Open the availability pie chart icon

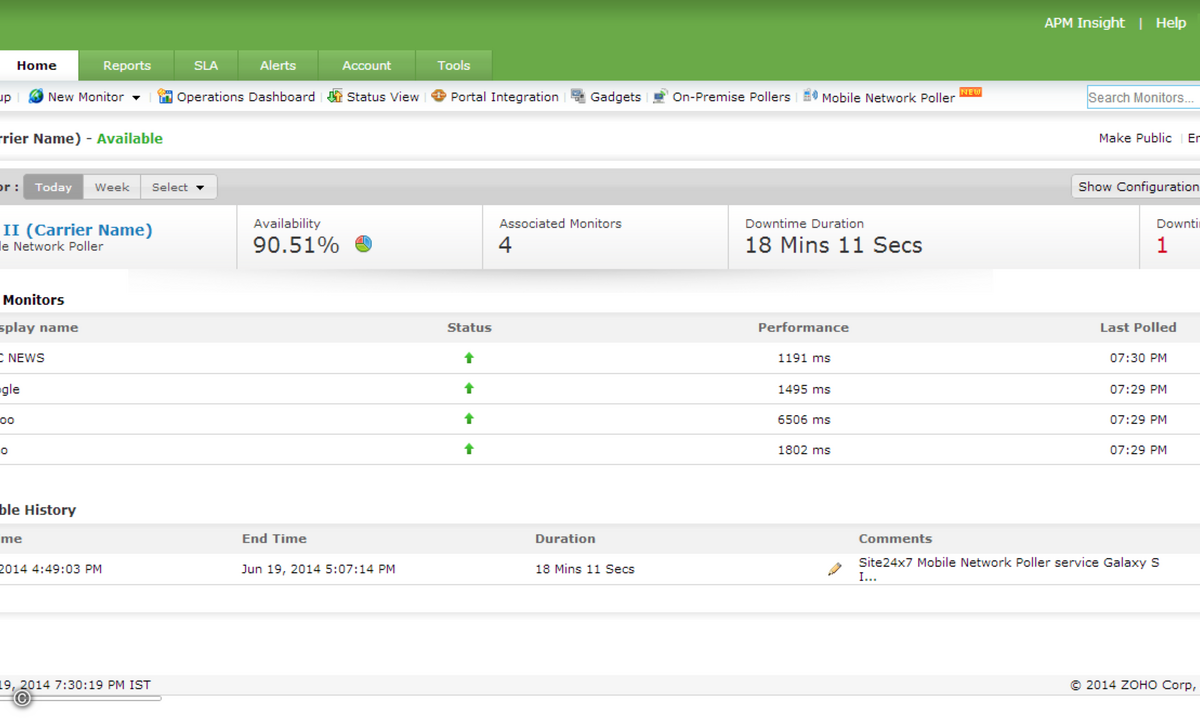click(363, 244)
